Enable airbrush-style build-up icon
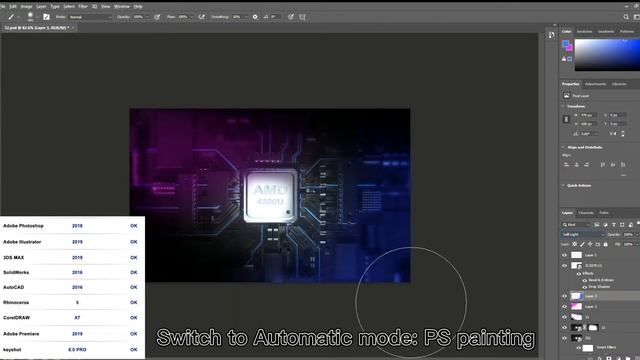 pyautogui.click(x=202, y=17)
